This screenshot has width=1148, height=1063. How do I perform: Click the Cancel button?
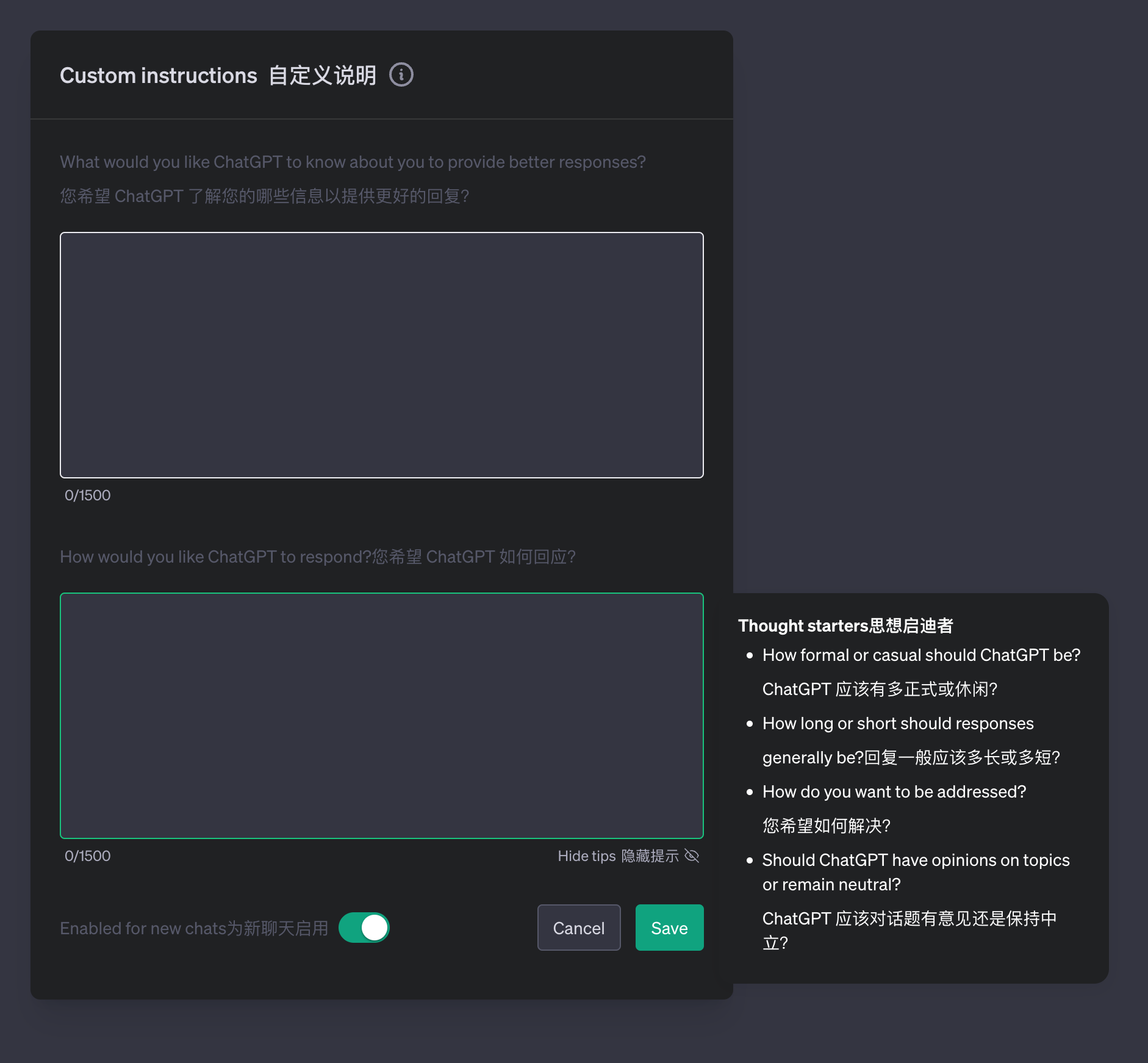click(x=579, y=928)
